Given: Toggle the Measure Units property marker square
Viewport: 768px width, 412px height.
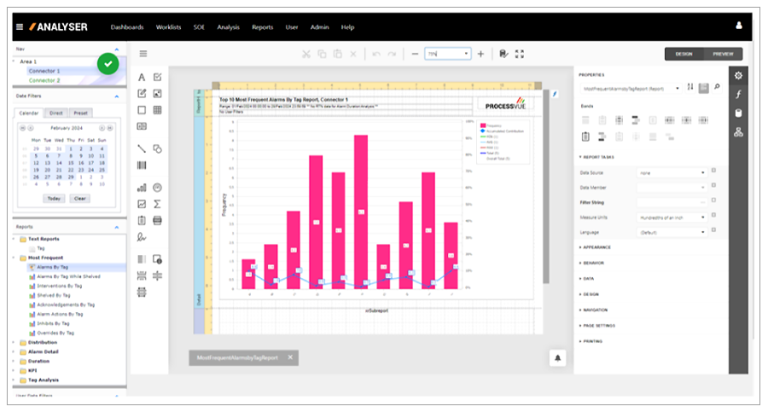Looking at the screenshot, I should pyautogui.click(x=714, y=215).
